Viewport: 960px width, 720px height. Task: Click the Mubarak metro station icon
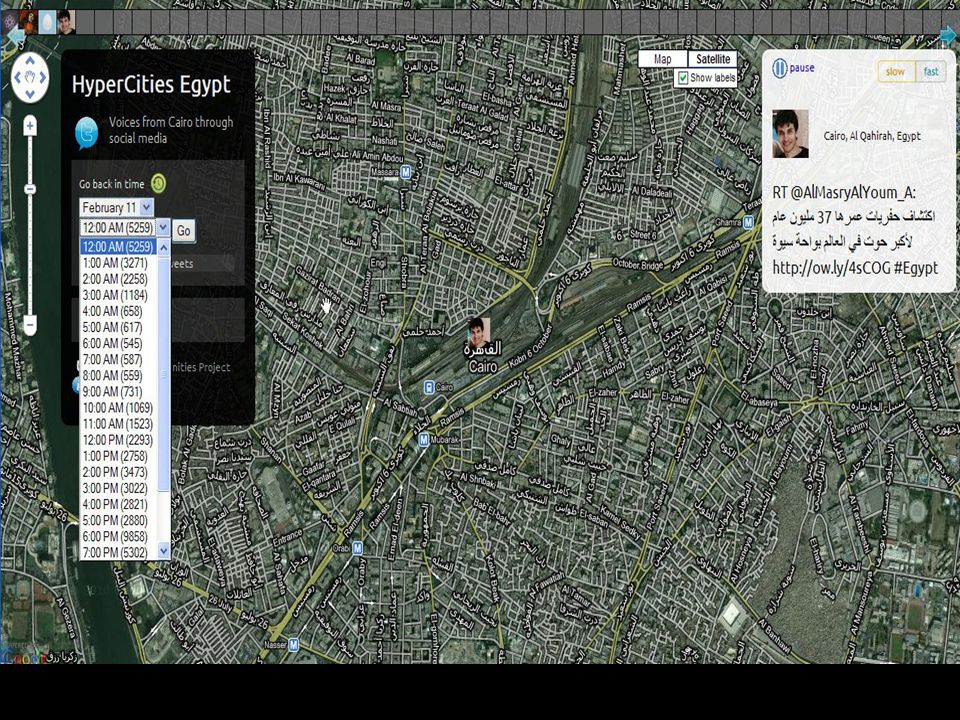(x=424, y=440)
